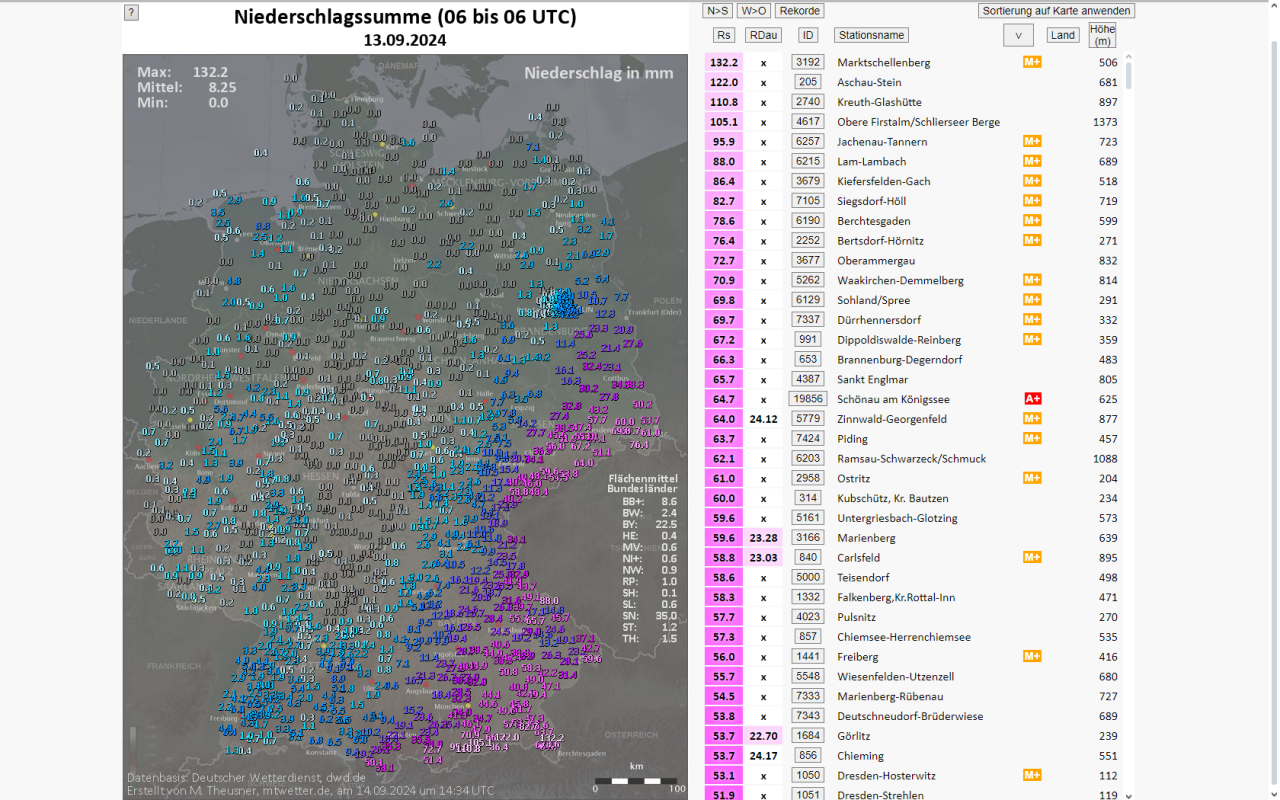The height and width of the screenshot is (800, 1280).
Task: Click the M+ badge for Marktschellenberg
Action: (x=1031, y=62)
